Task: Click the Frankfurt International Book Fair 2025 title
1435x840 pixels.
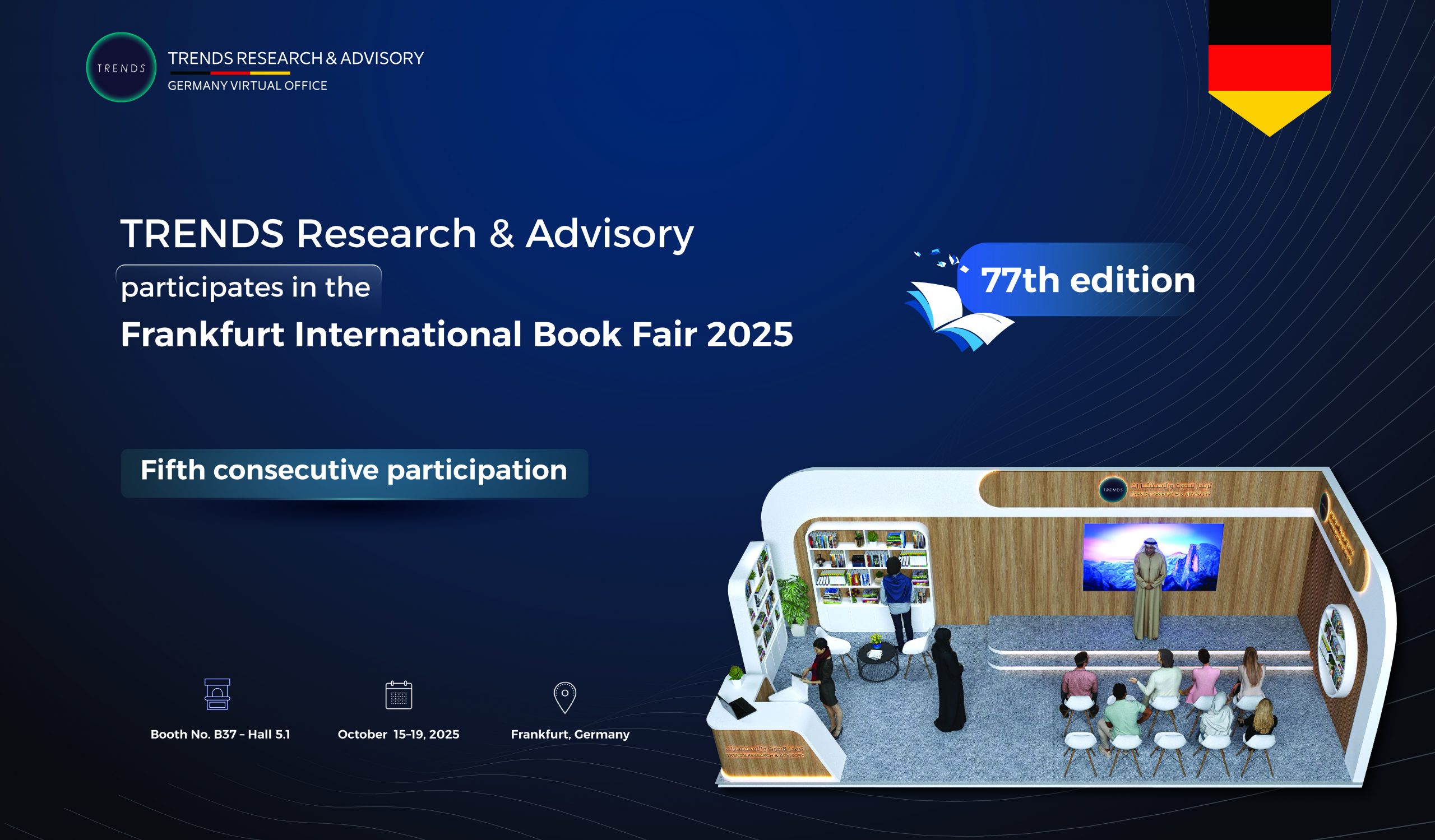Action: click(x=456, y=334)
